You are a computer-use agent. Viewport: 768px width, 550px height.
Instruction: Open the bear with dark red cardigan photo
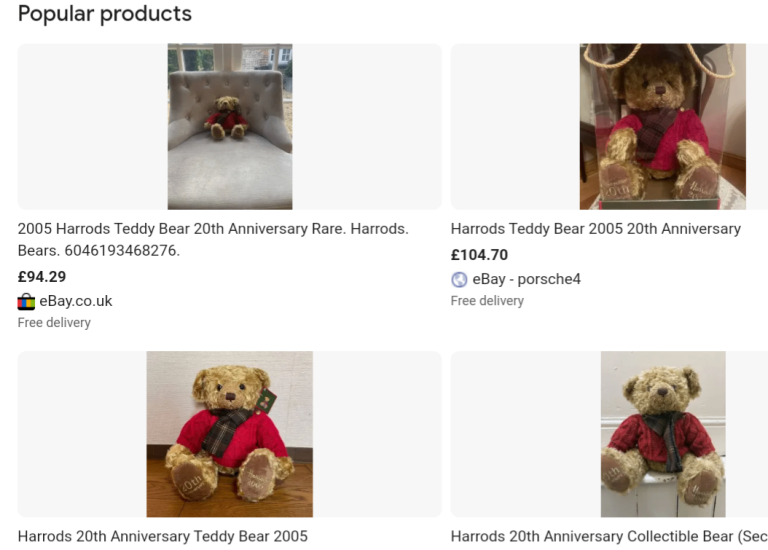coord(663,434)
